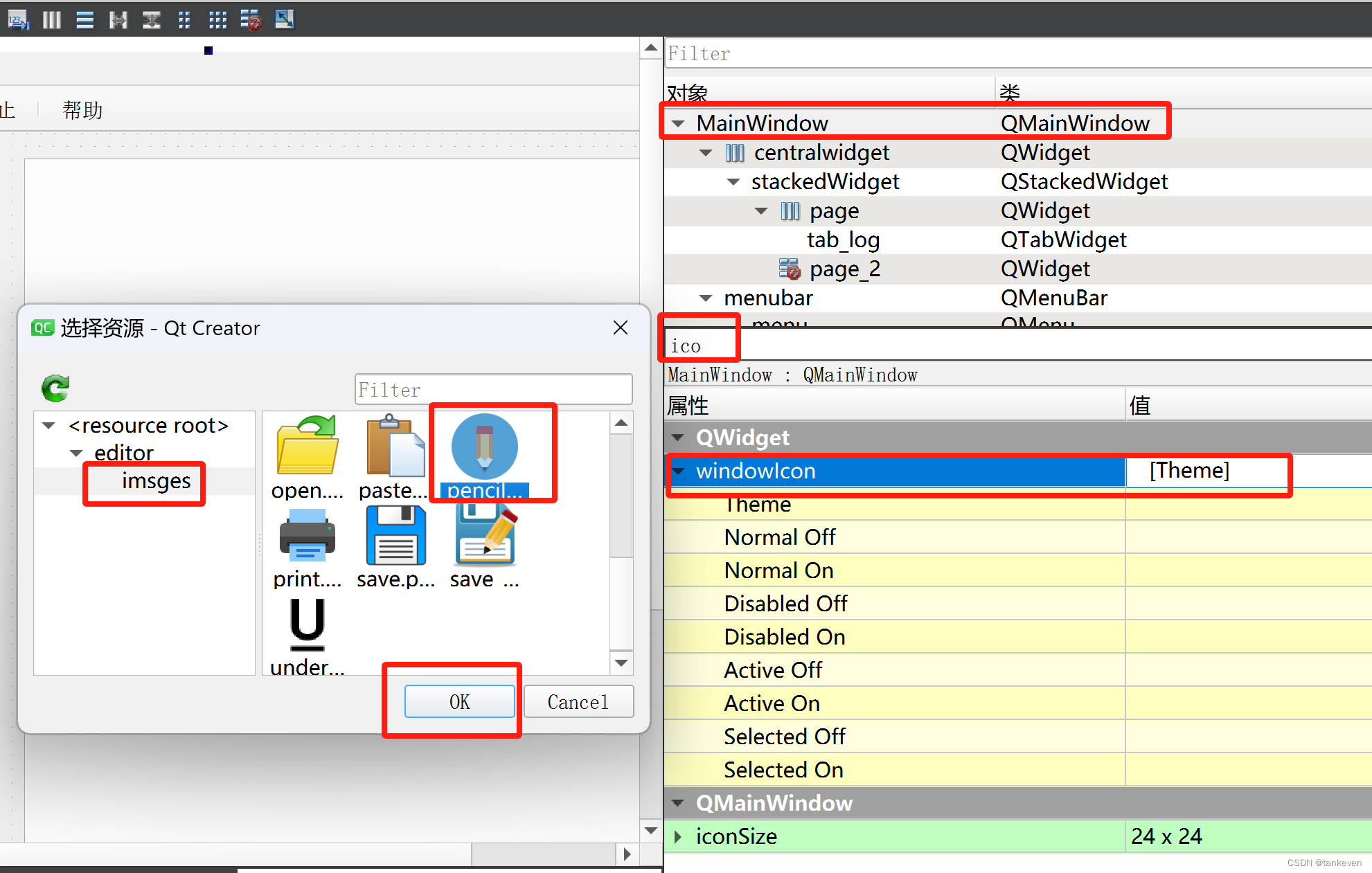Viewport: 1372px width, 873px height.
Task: Open the 帮助 menu
Action: click(82, 110)
